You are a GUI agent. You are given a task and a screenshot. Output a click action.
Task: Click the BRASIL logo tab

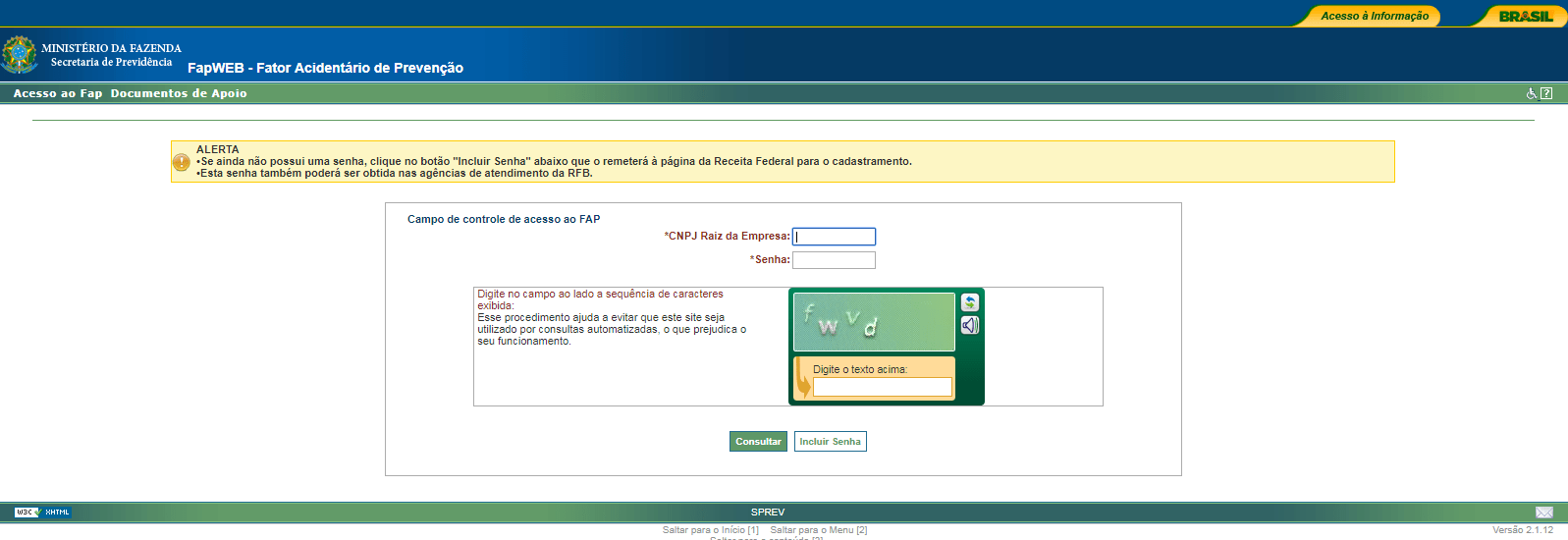pyautogui.click(x=1525, y=16)
